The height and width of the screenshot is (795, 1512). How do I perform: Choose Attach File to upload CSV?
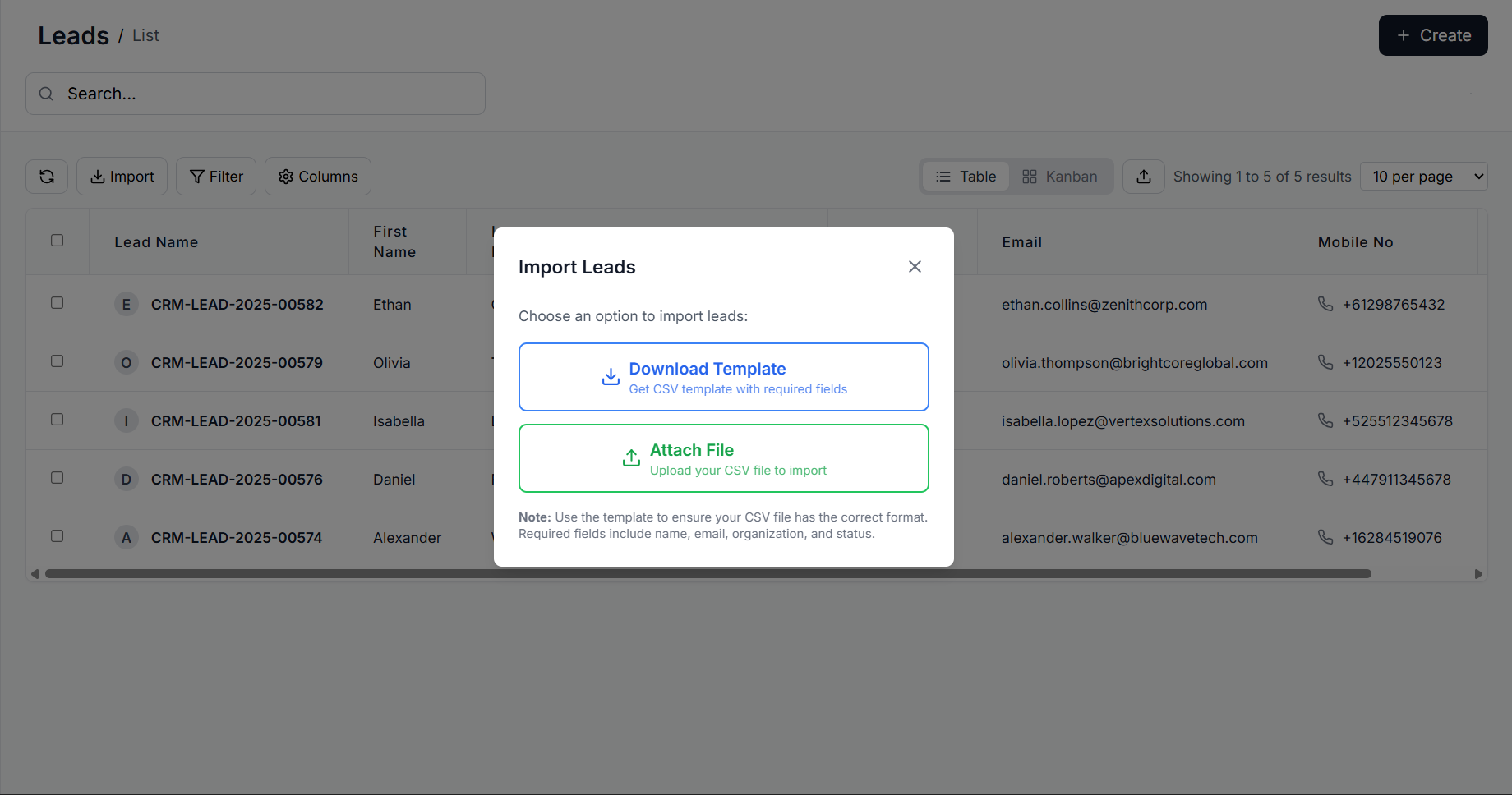pos(723,458)
